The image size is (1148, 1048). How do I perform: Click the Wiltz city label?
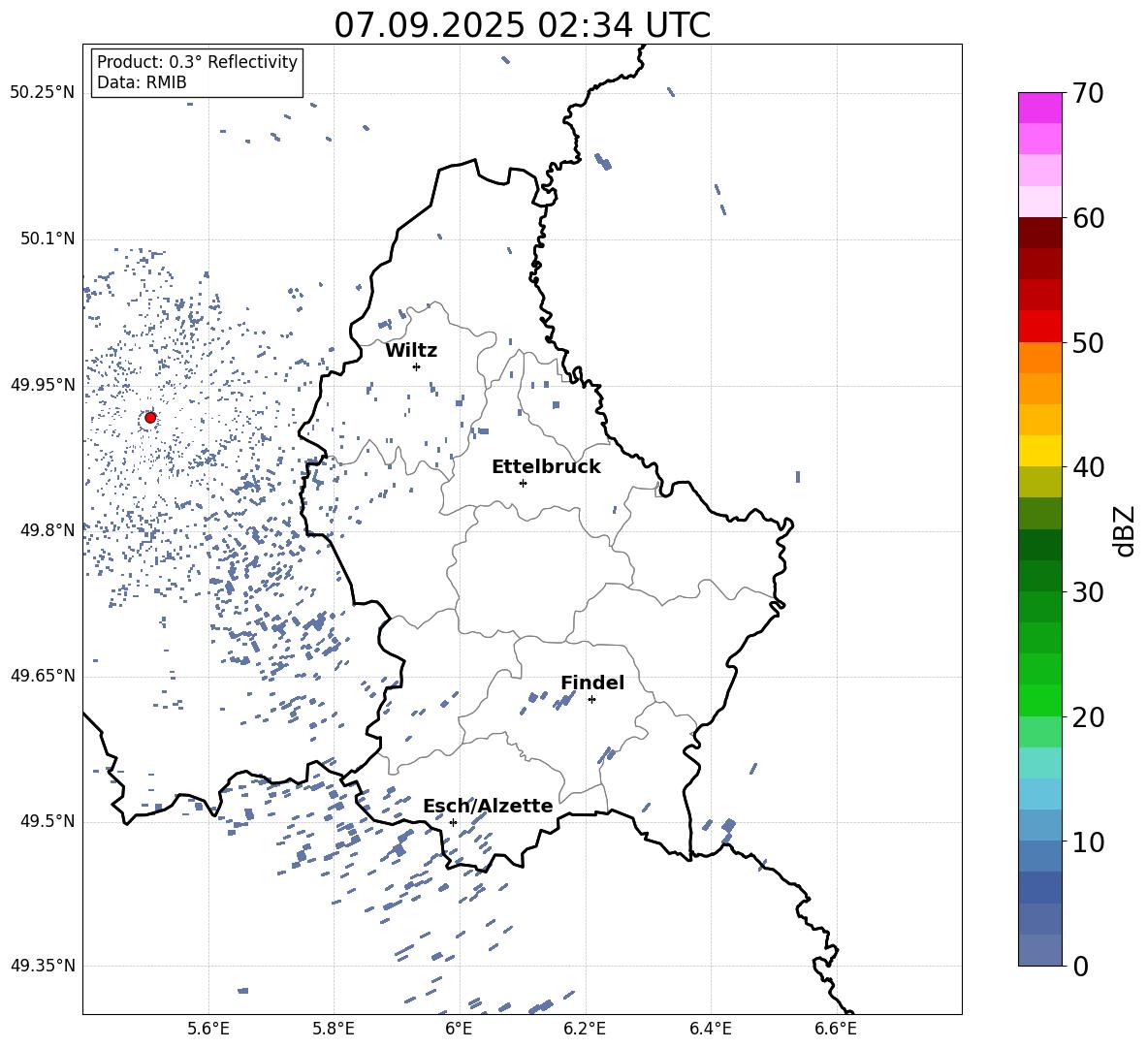click(x=411, y=351)
